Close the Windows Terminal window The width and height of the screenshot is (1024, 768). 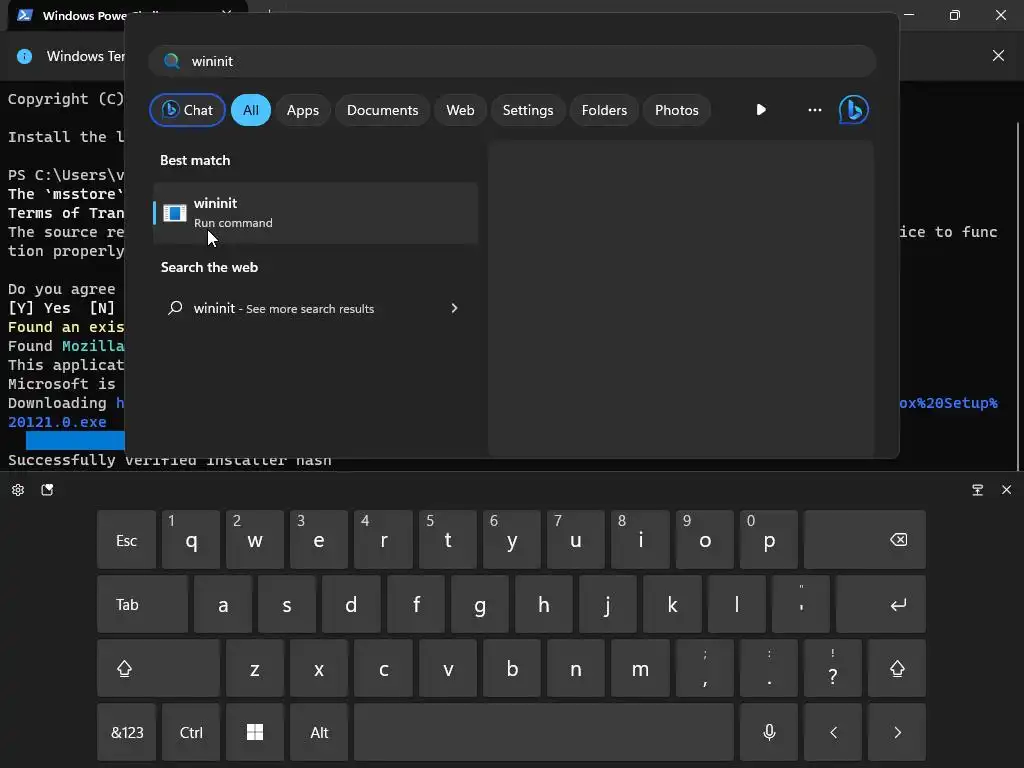[x=1001, y=14]
